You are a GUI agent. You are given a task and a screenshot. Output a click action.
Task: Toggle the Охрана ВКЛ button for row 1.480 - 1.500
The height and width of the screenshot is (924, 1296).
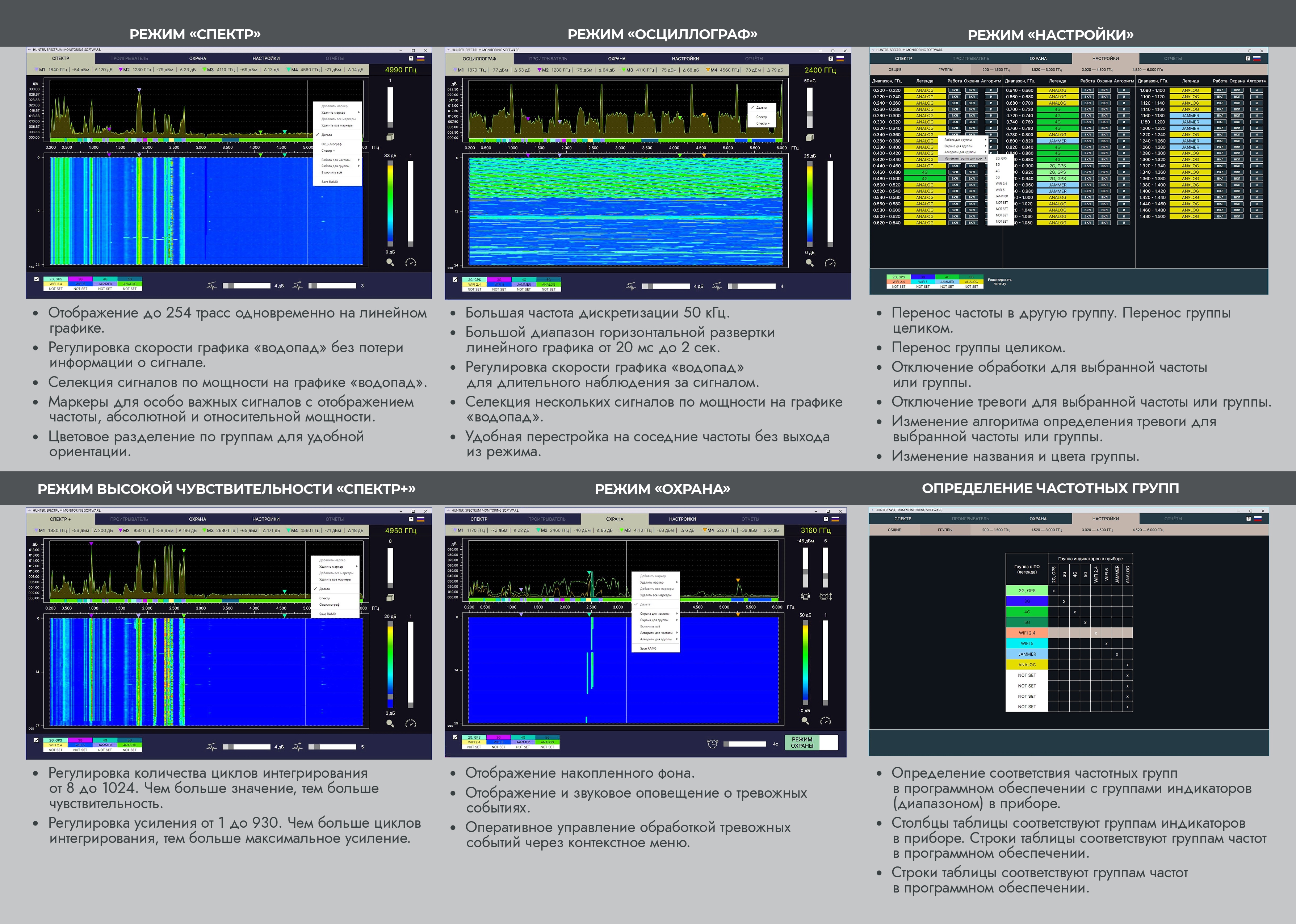pyautogui.click(x=1237, y=216)
